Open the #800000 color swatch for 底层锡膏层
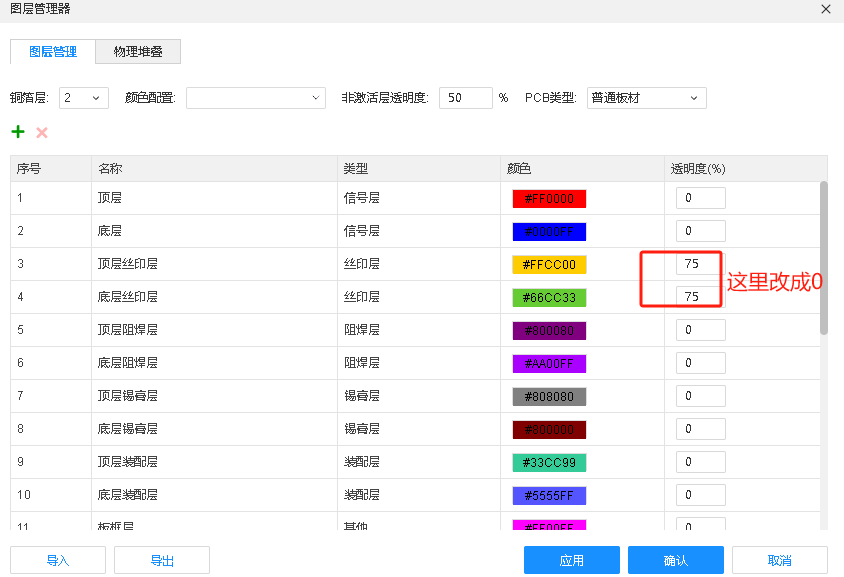This screenshot has height=577, width=844. pos(549,430)
